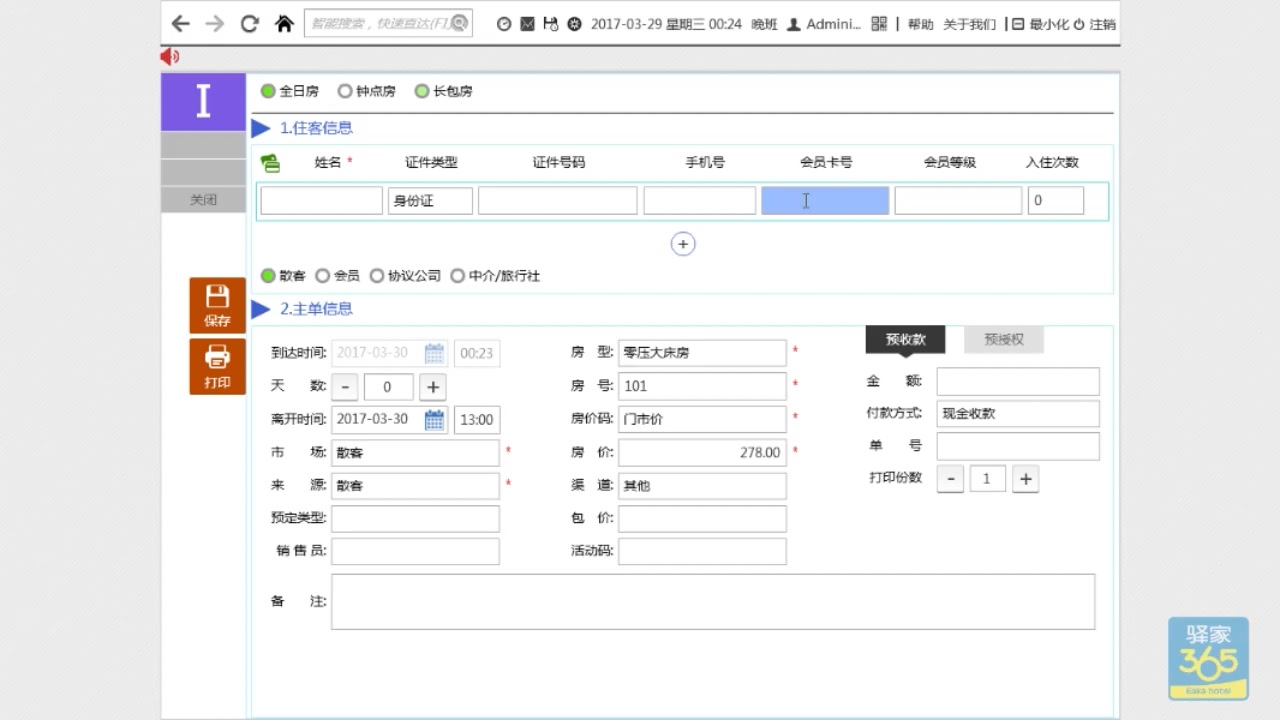Click the 备注 notes text area
Viewport: 1280px width, 720px height.
pyautogui.click(x=713, y=601)
